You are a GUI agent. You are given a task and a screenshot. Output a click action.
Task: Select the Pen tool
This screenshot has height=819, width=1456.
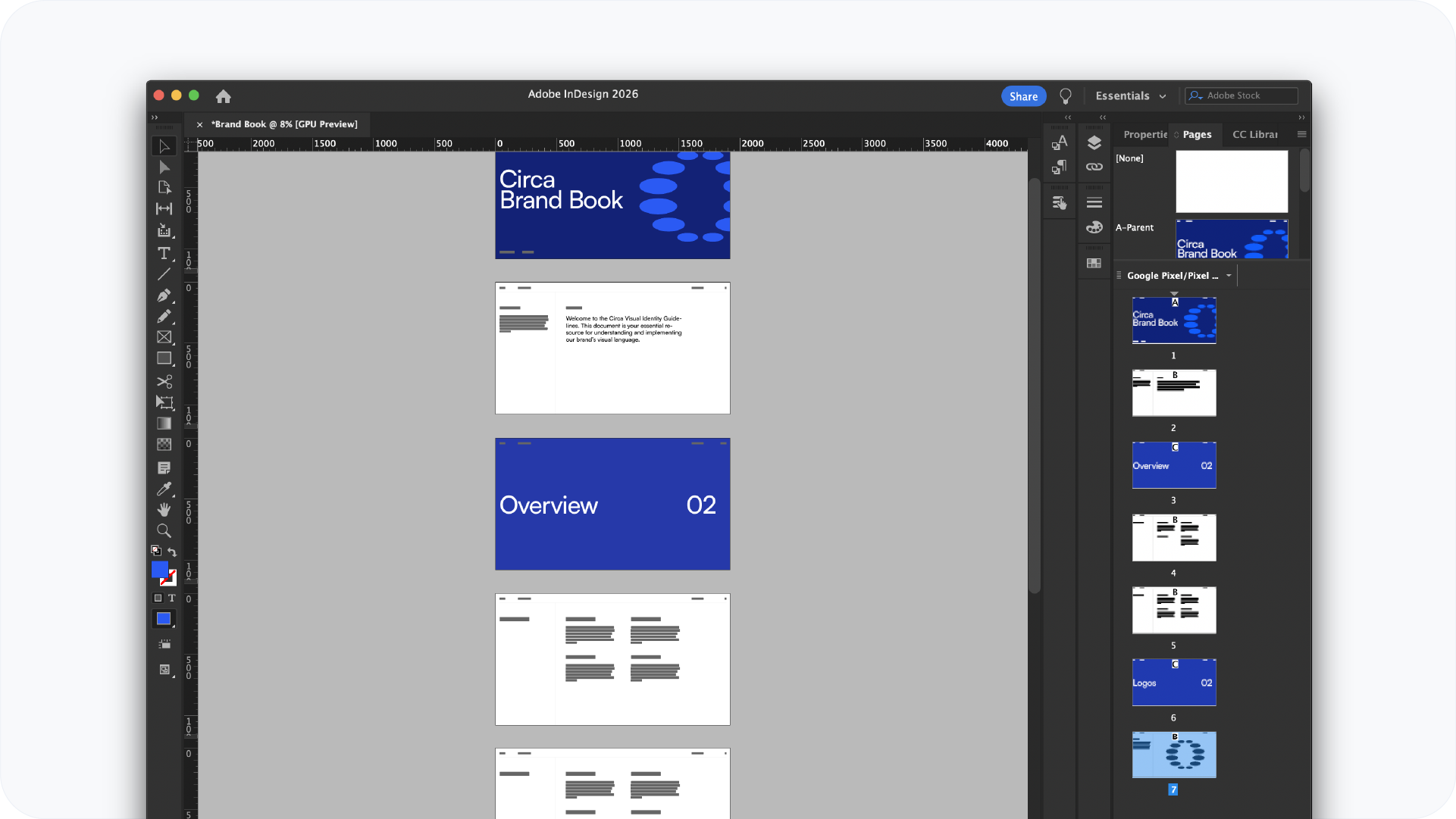point(164,295)
